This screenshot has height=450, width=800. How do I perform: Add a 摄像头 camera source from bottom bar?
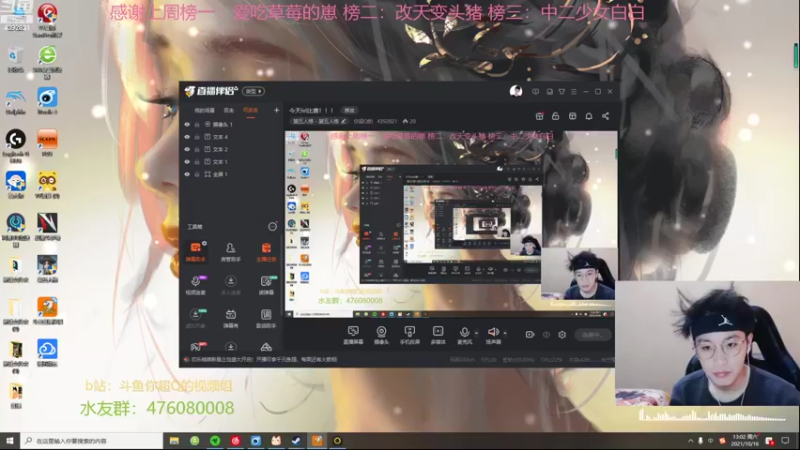[381, 335]
